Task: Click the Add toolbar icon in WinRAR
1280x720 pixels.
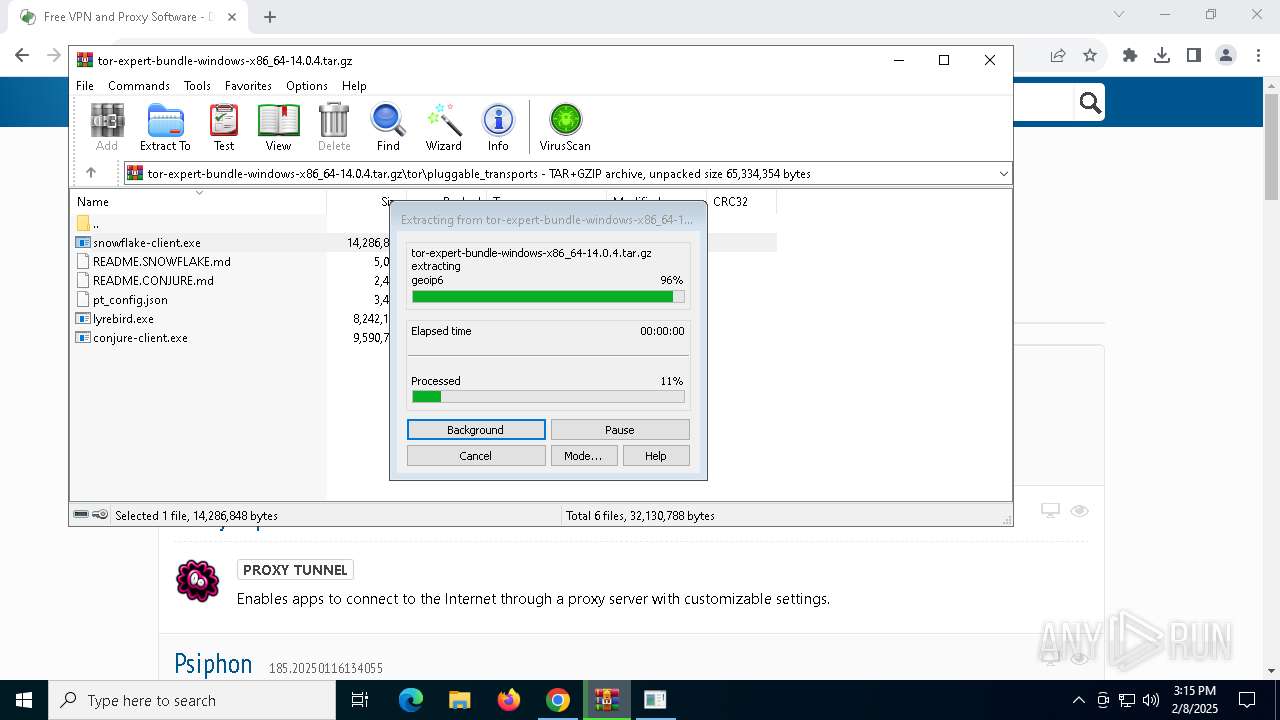Action: [107, 127]
